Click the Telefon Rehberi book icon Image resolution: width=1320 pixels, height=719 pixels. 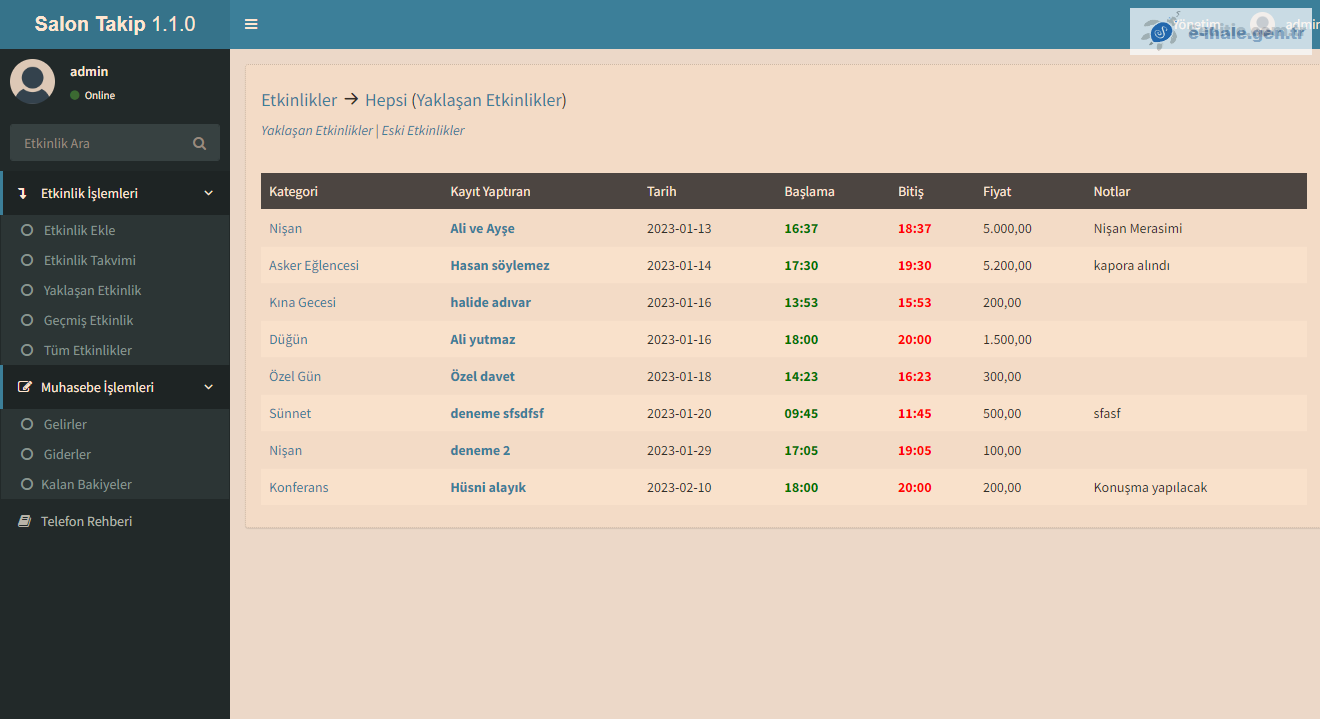click(x=25, y=521)
